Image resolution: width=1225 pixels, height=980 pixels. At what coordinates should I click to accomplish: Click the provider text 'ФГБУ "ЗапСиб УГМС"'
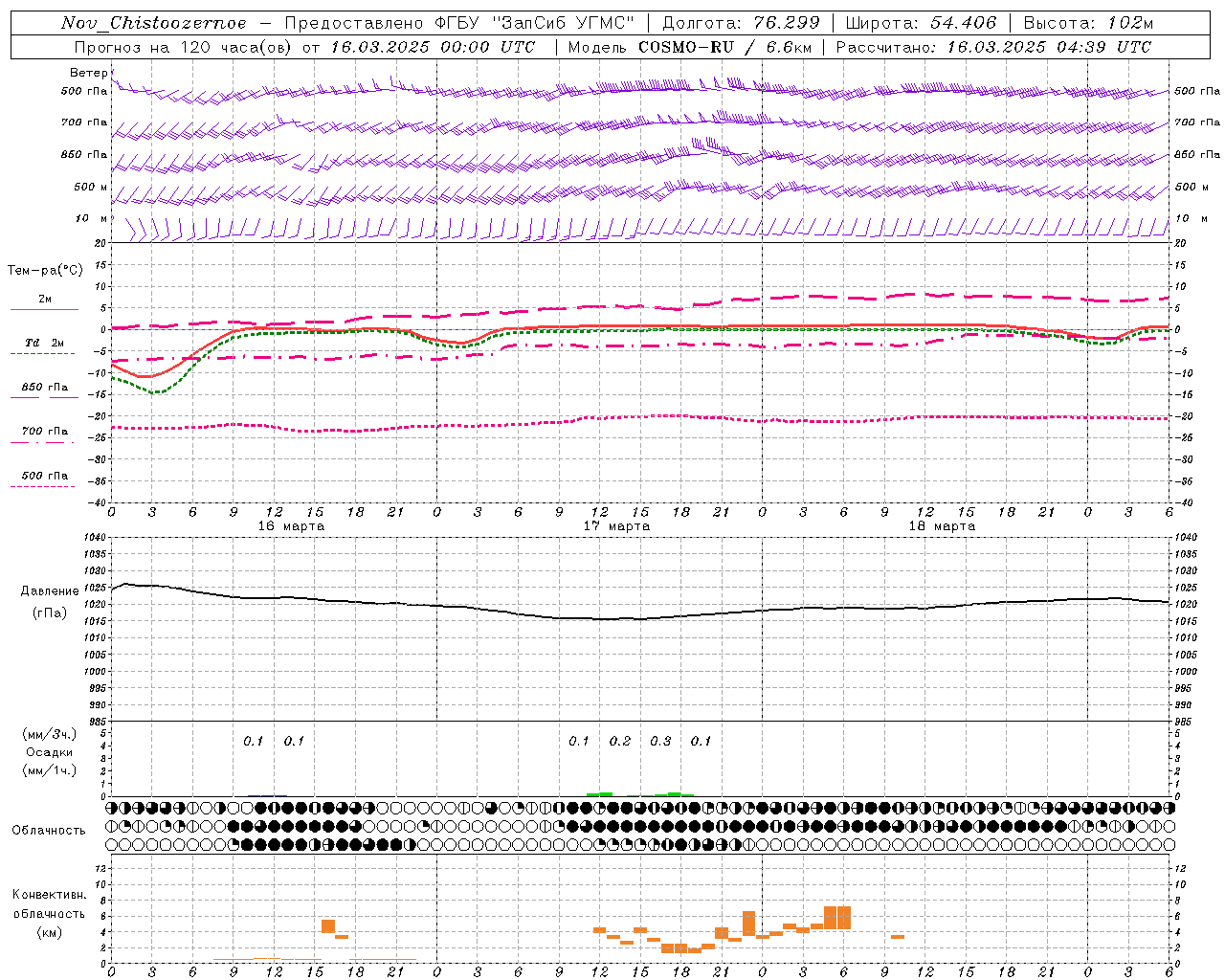(535, 23)
